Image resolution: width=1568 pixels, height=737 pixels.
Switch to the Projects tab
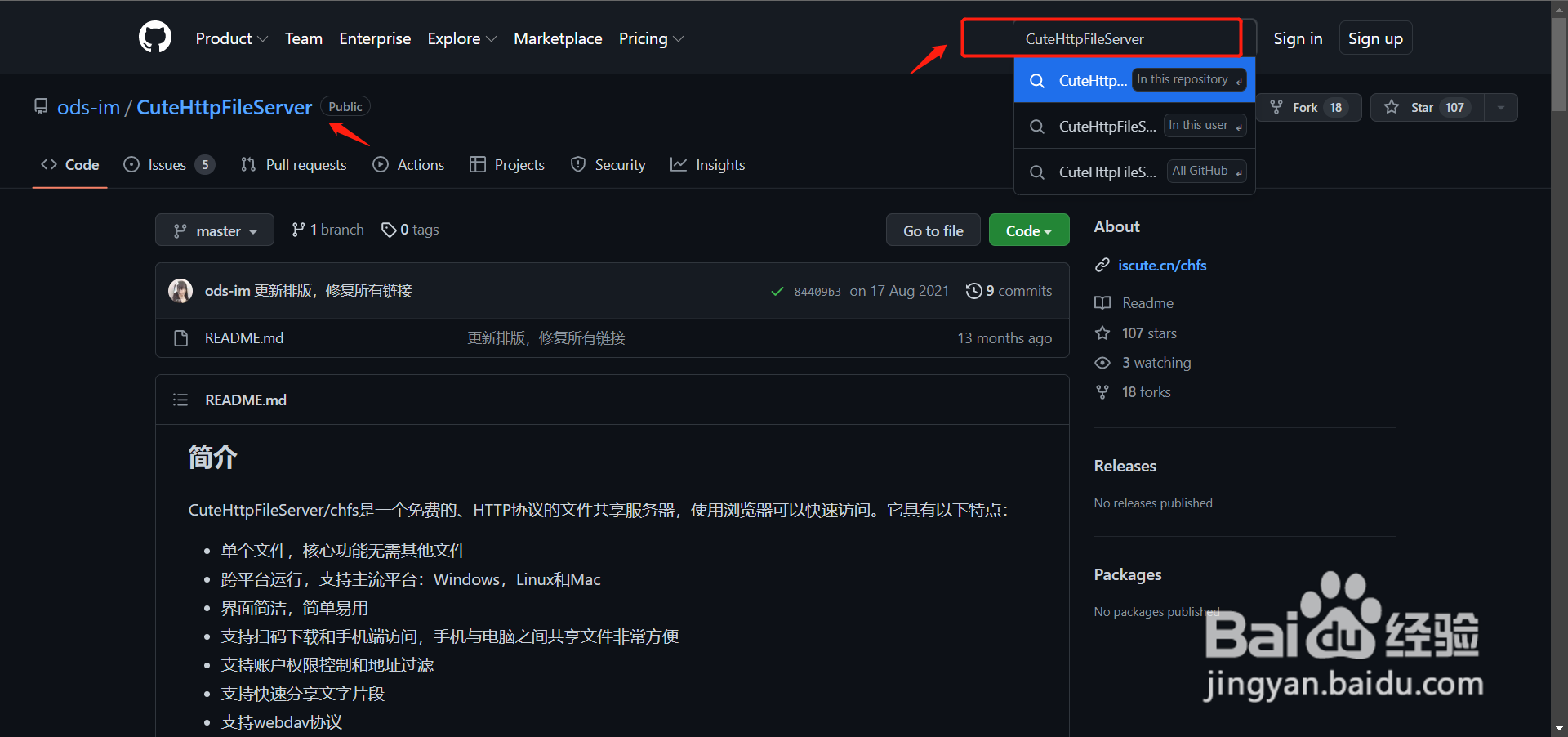[x=507, y=165]
